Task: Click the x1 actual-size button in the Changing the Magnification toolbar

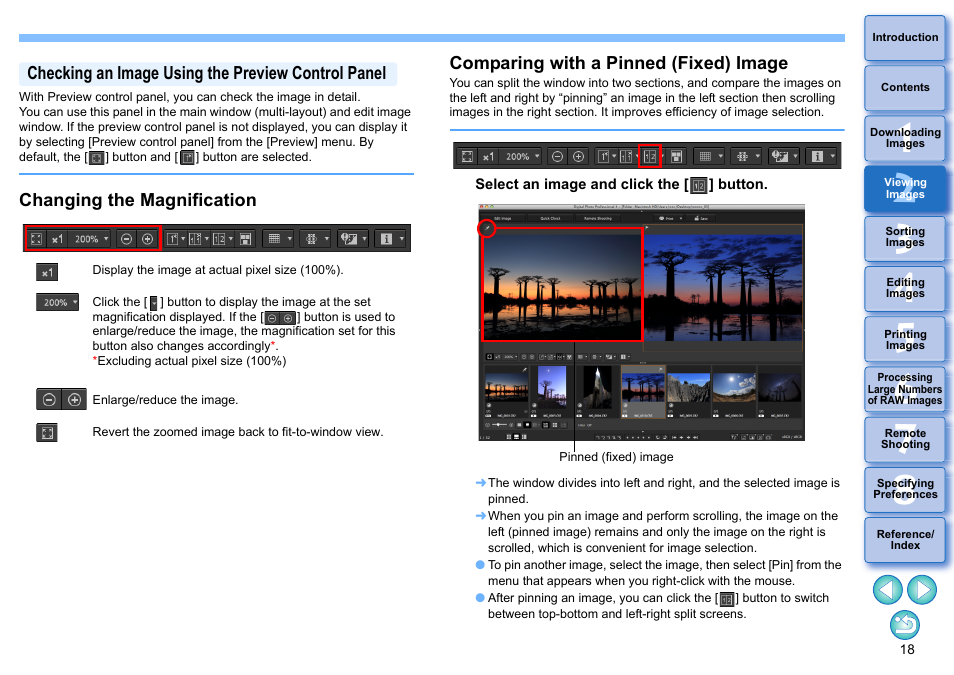Action: tap(57, 239)
